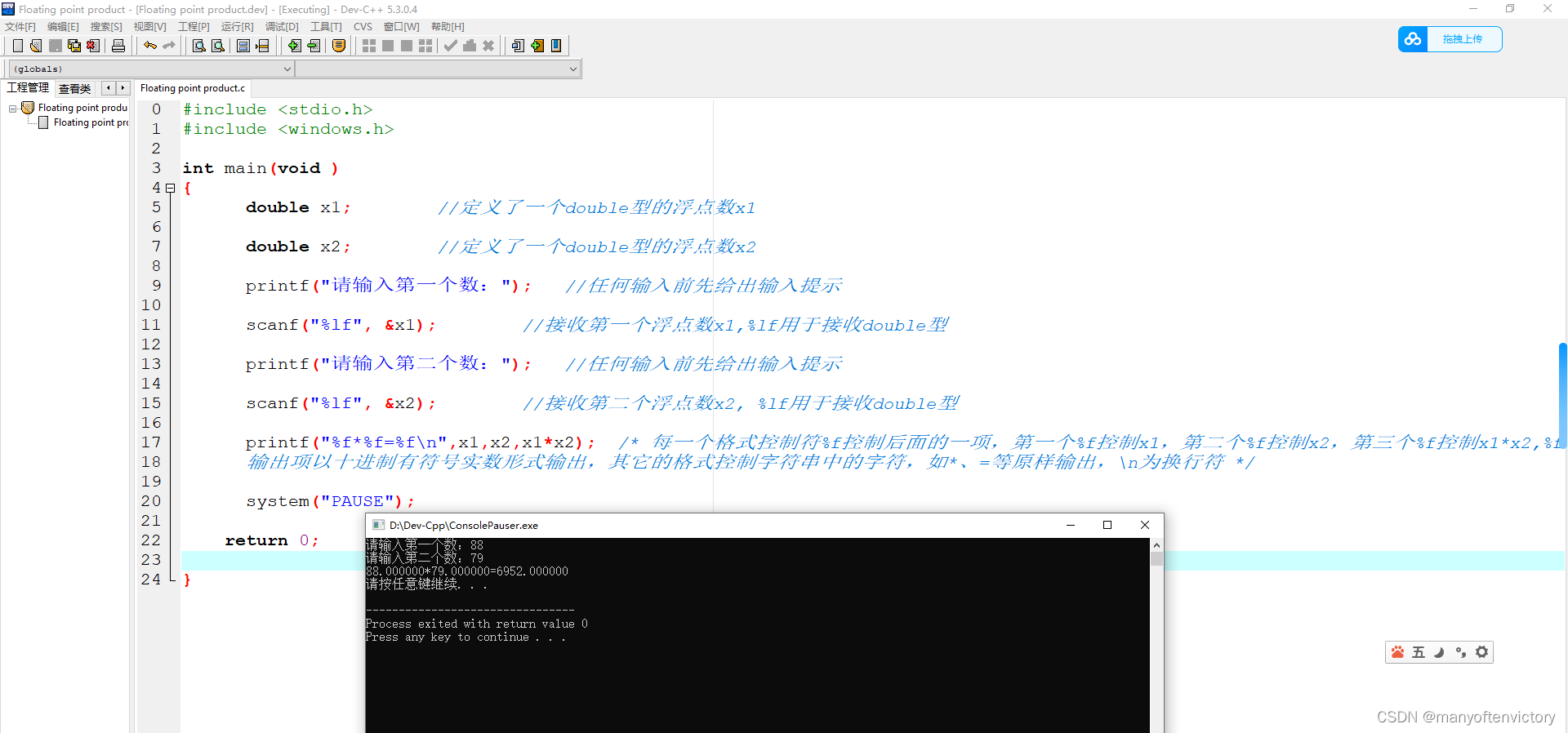The height and width of the screenshot is (733, 1568).
Task: Click the console window scrollbar thumb
Action: [x=1156, y=558]
